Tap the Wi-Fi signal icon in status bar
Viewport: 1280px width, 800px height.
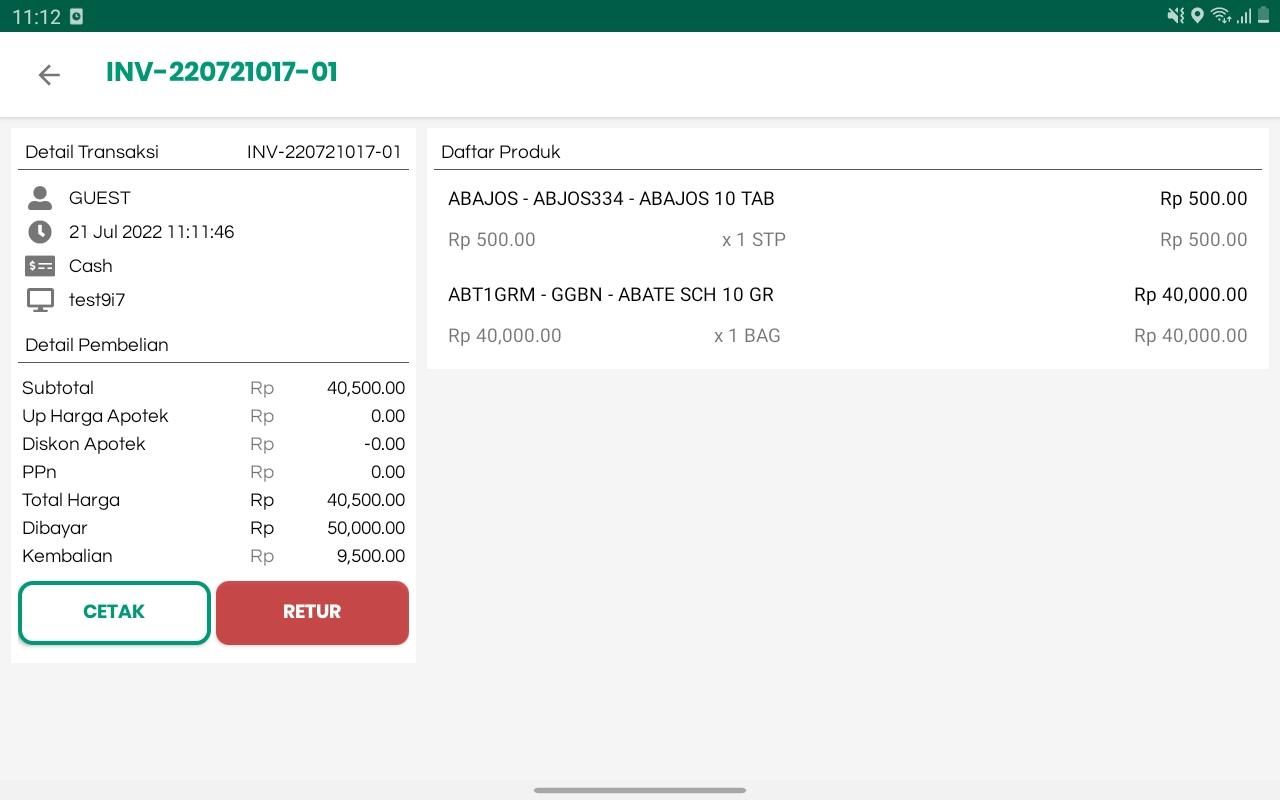click(1220, 15)
